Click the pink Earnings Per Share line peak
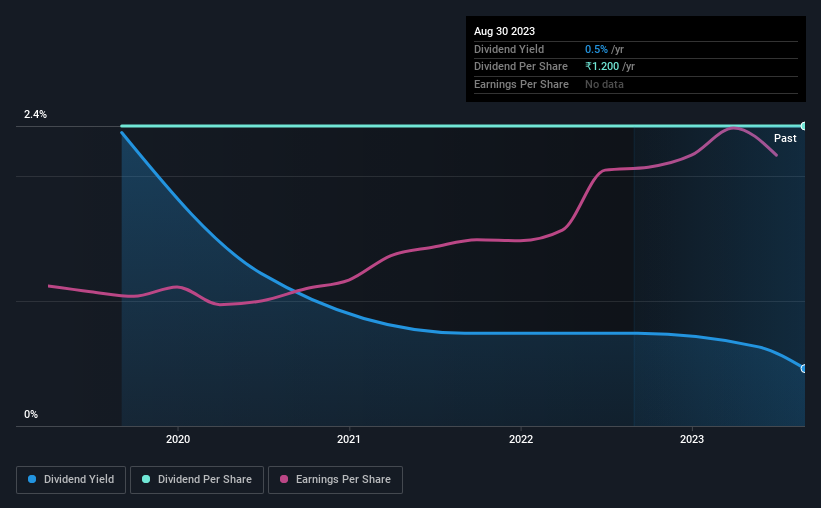This screenshot has width=821, height=508. coord(734,128)
